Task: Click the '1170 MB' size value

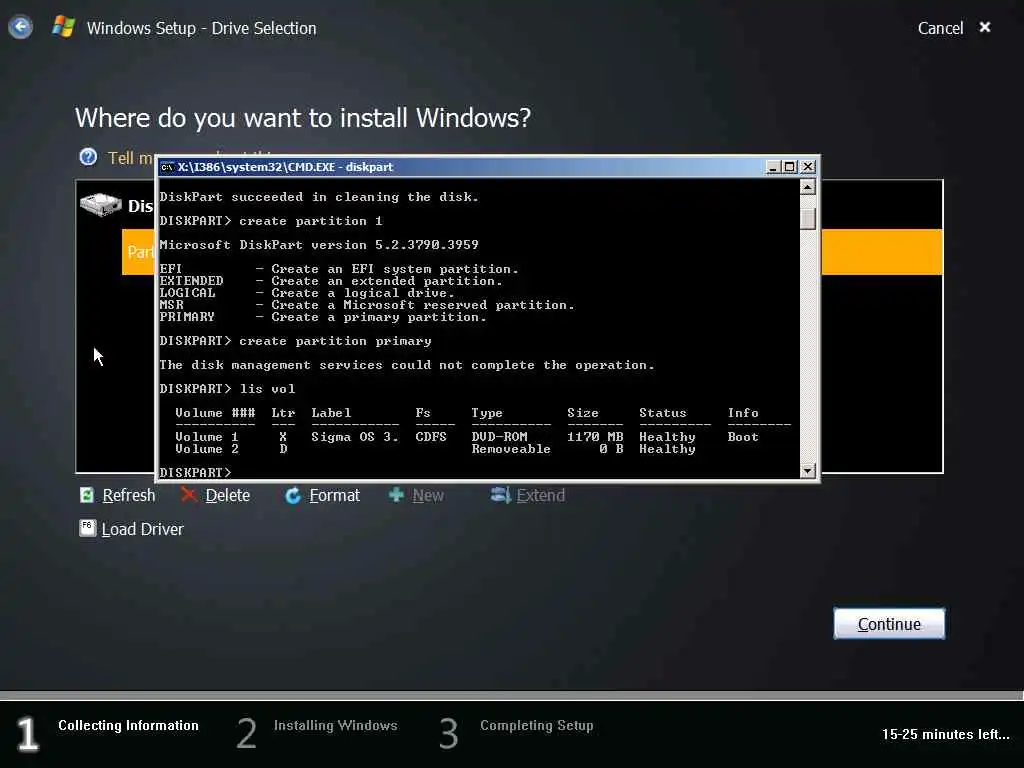Action: tap(595, 437)
